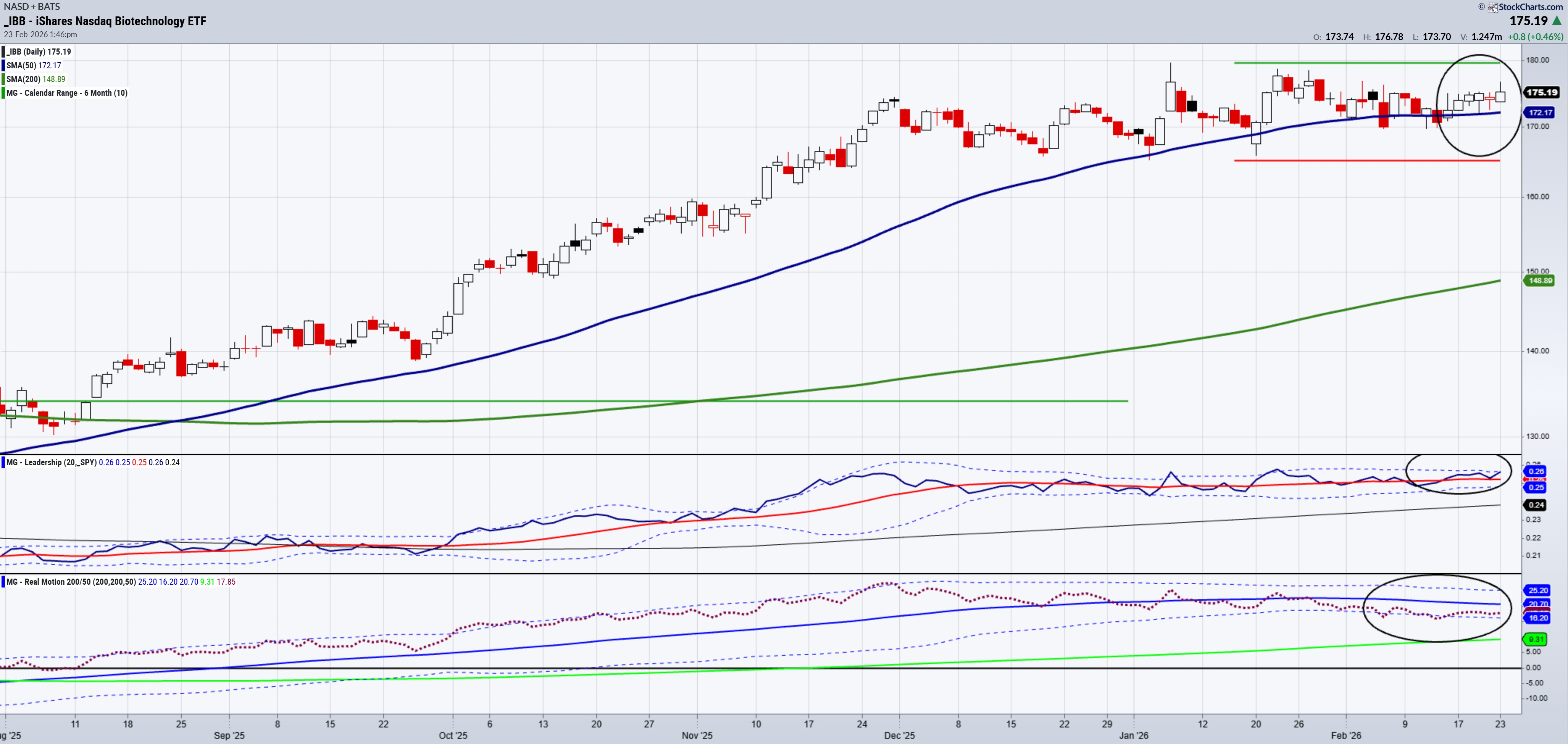
Task: Click the 130.00 price axis label
Action: pyautogui.click(x=1537, y=436)
